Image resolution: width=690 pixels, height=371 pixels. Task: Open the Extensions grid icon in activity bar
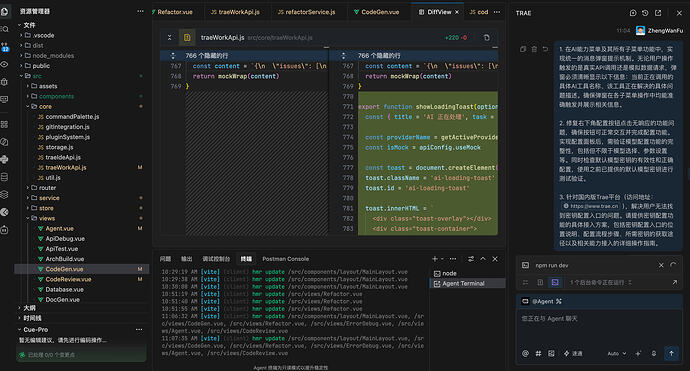click(x=4, y=125)
